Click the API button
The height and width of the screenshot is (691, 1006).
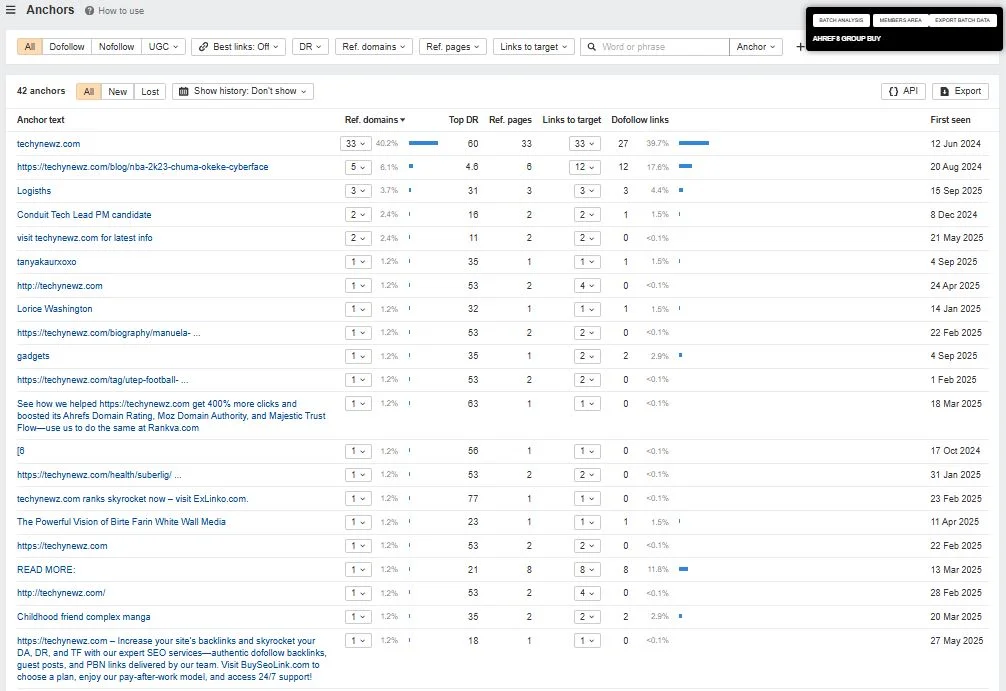coord(903,91)
